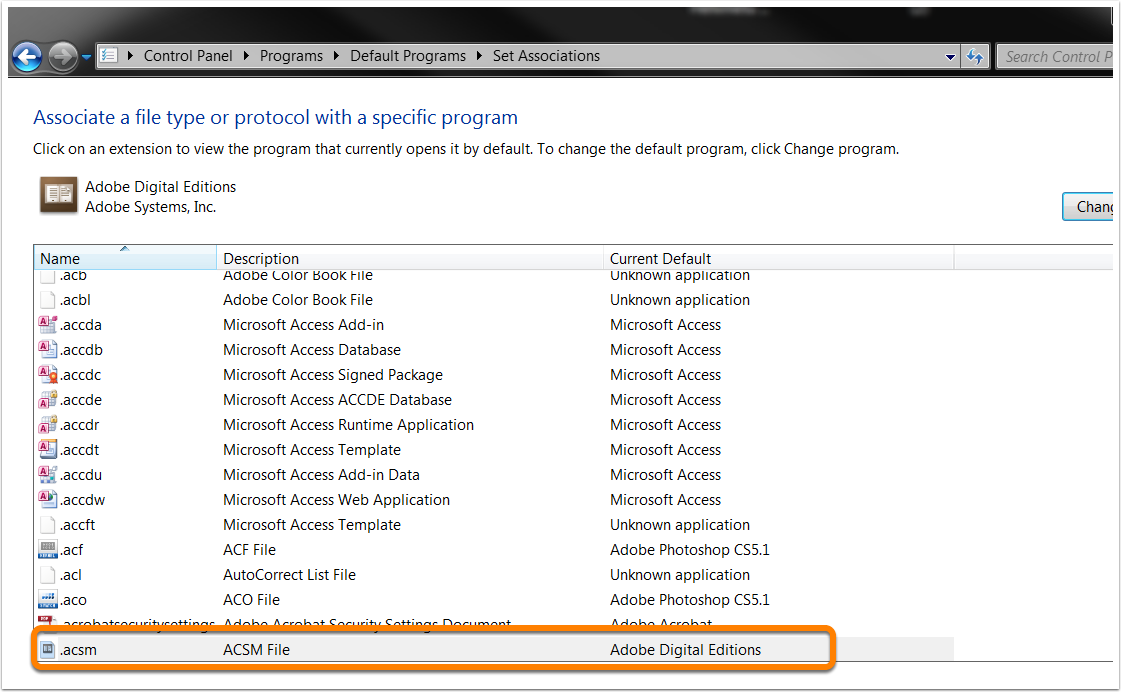
Task: Expand the arrow after Control Panel breadcrumb
Action: [246, 56]
